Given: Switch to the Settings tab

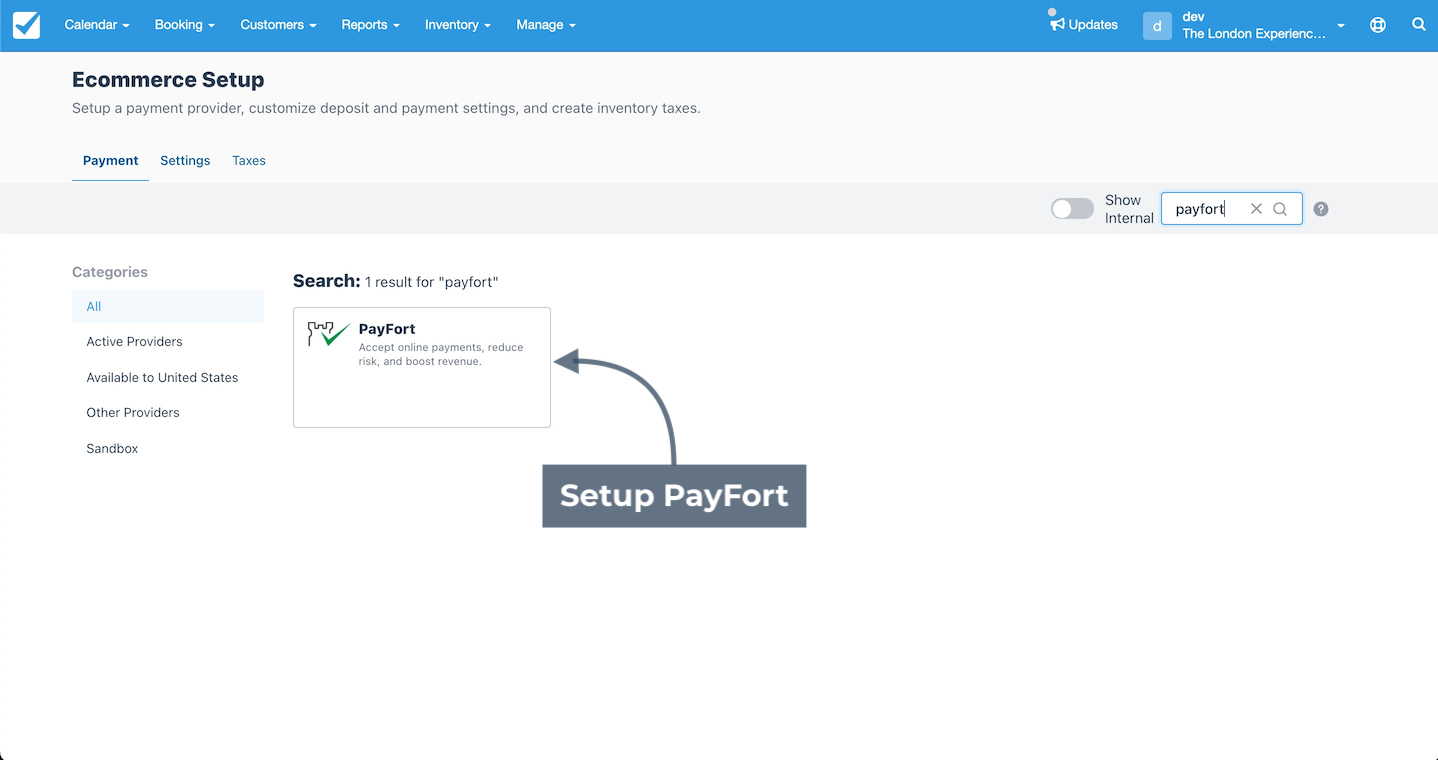Looking at the screenshot, I should (185, 160).
